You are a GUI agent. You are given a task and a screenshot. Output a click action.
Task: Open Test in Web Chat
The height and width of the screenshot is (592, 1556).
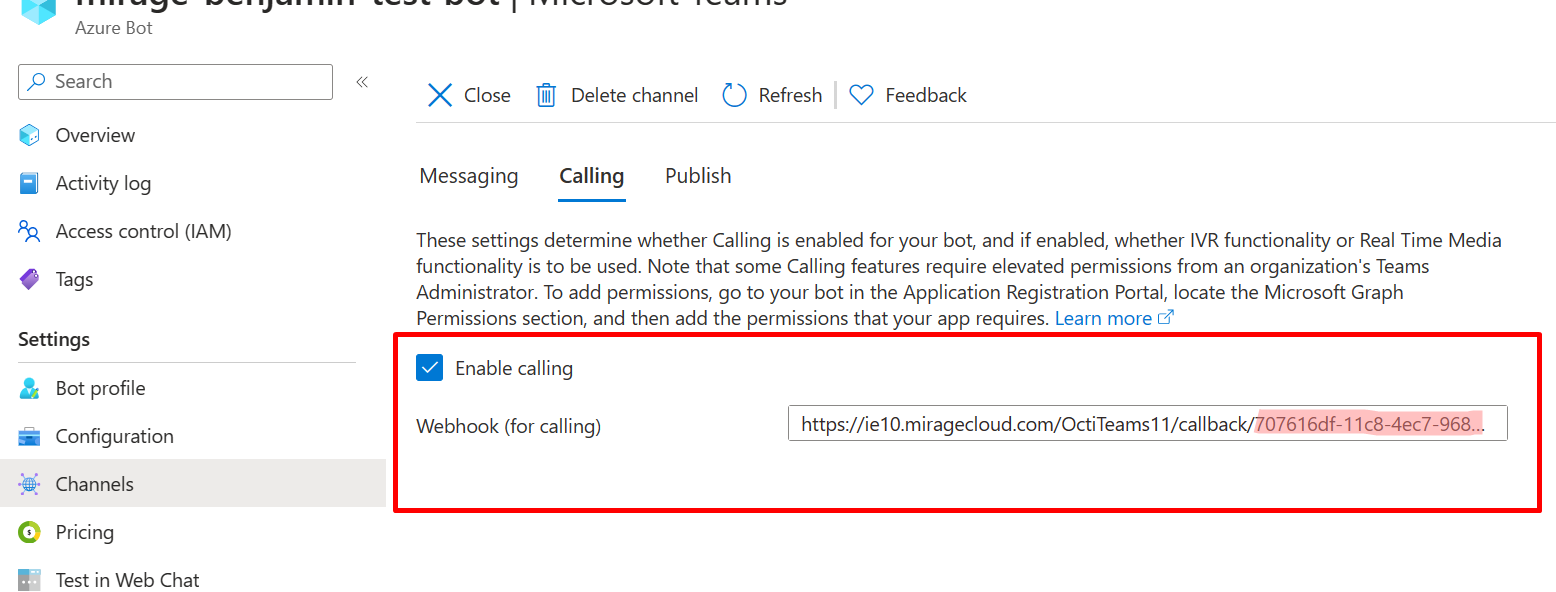click(127, 580)
